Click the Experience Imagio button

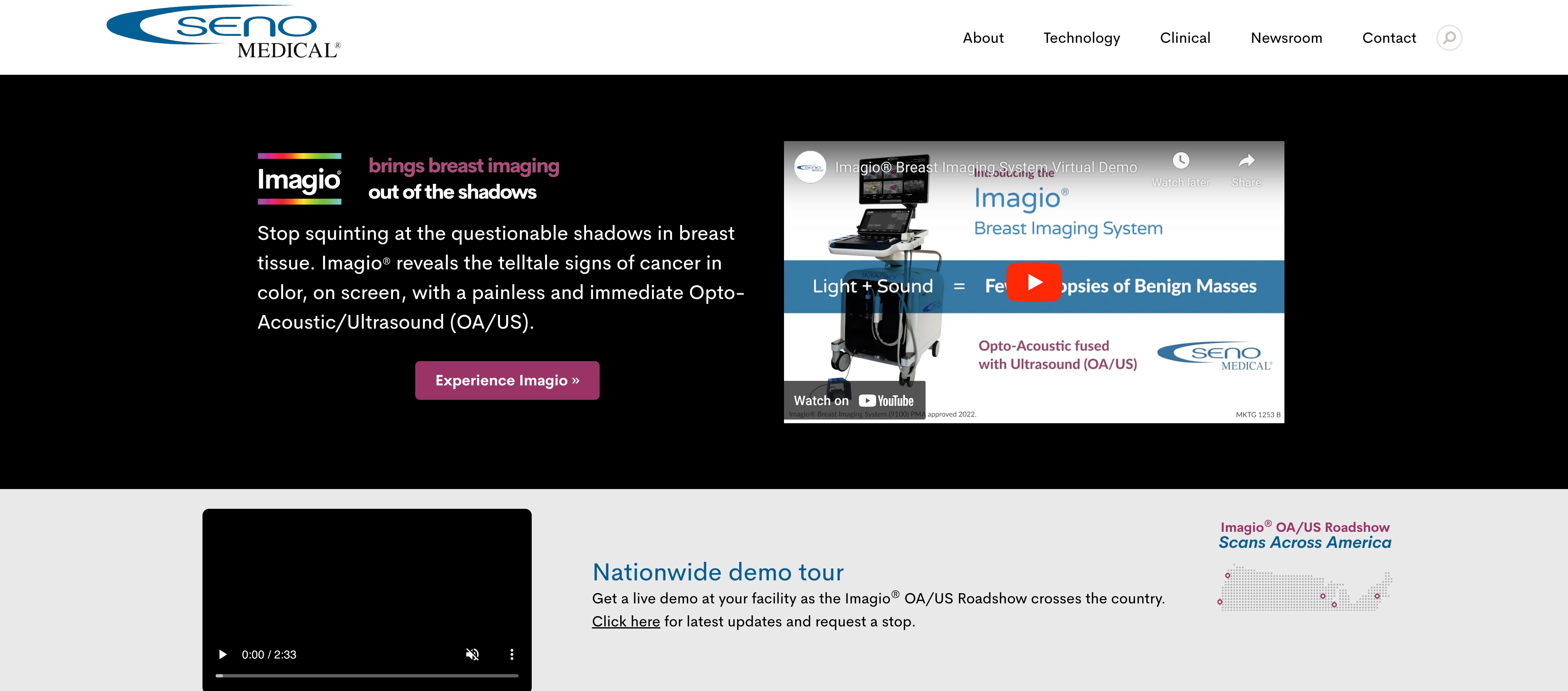click(507, 380)
